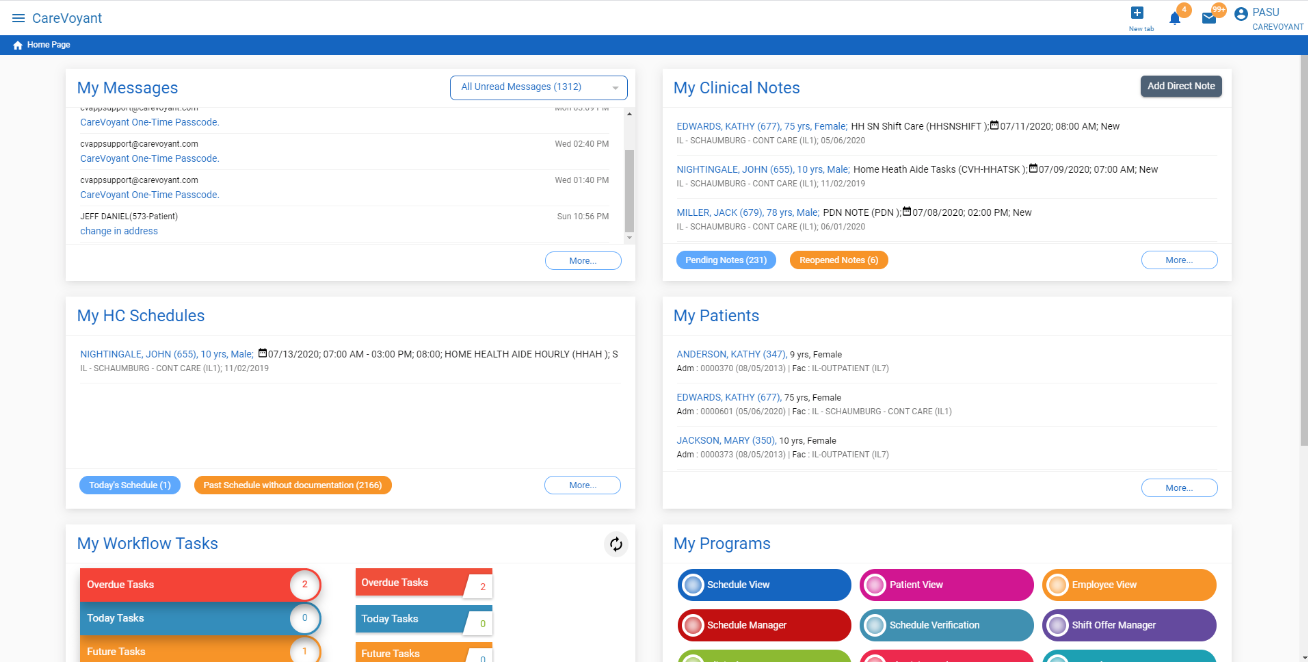Click the calendar icon in Nightingale's schedule row
The height and width of the screenshot is (662, 1308).
[x=263, y=353]
